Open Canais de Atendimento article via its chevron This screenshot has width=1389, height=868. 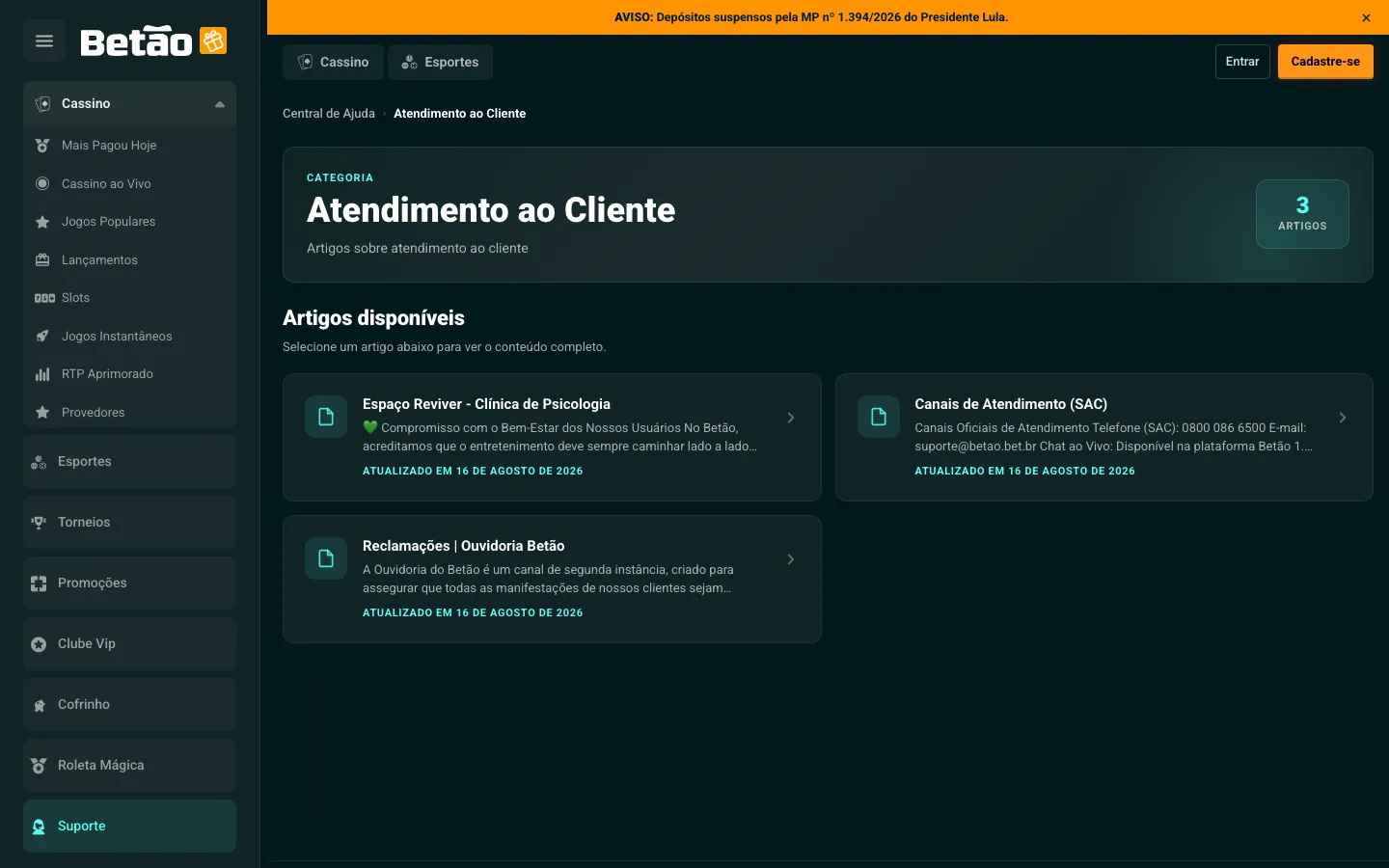[1343, 418]
